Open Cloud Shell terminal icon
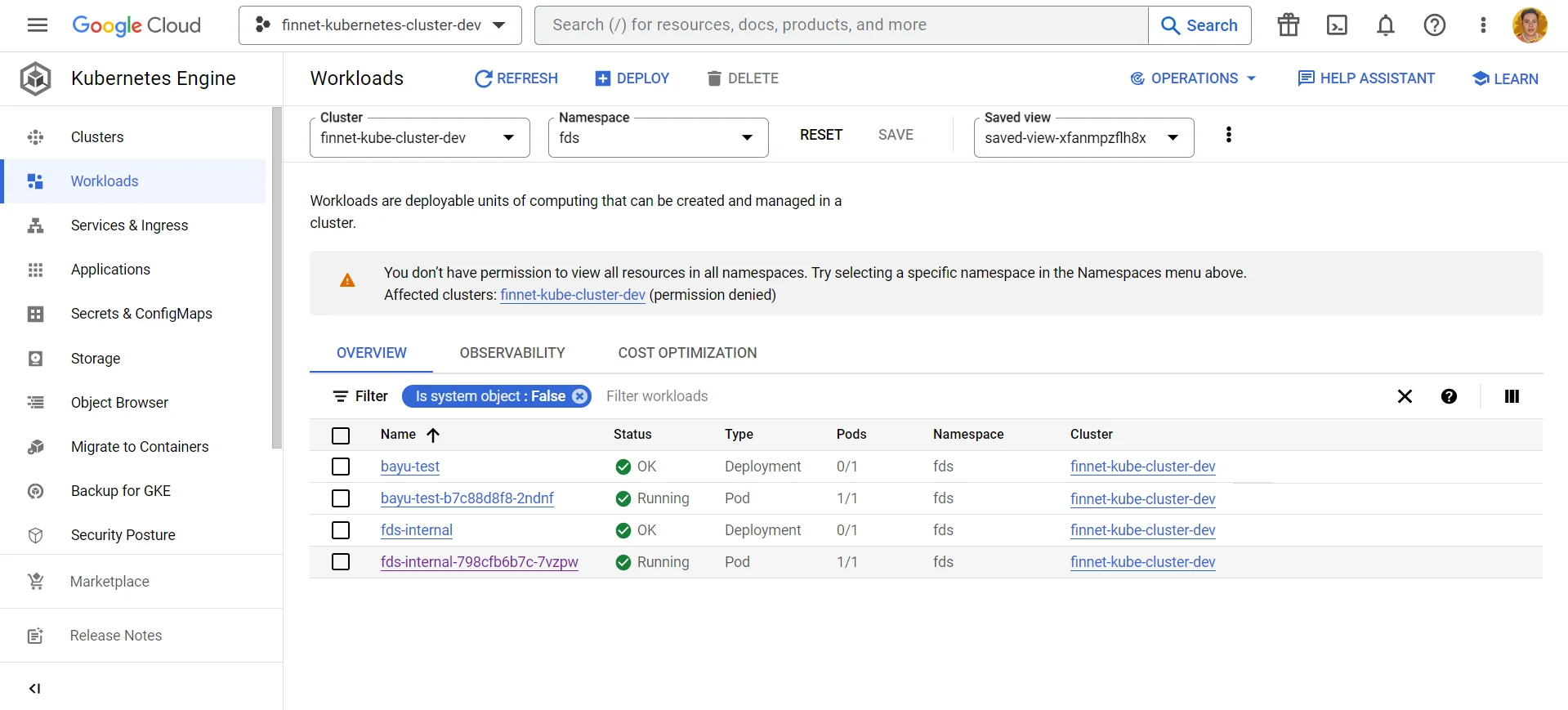Screen dimensions: 1568x710 pos(1337,25)
